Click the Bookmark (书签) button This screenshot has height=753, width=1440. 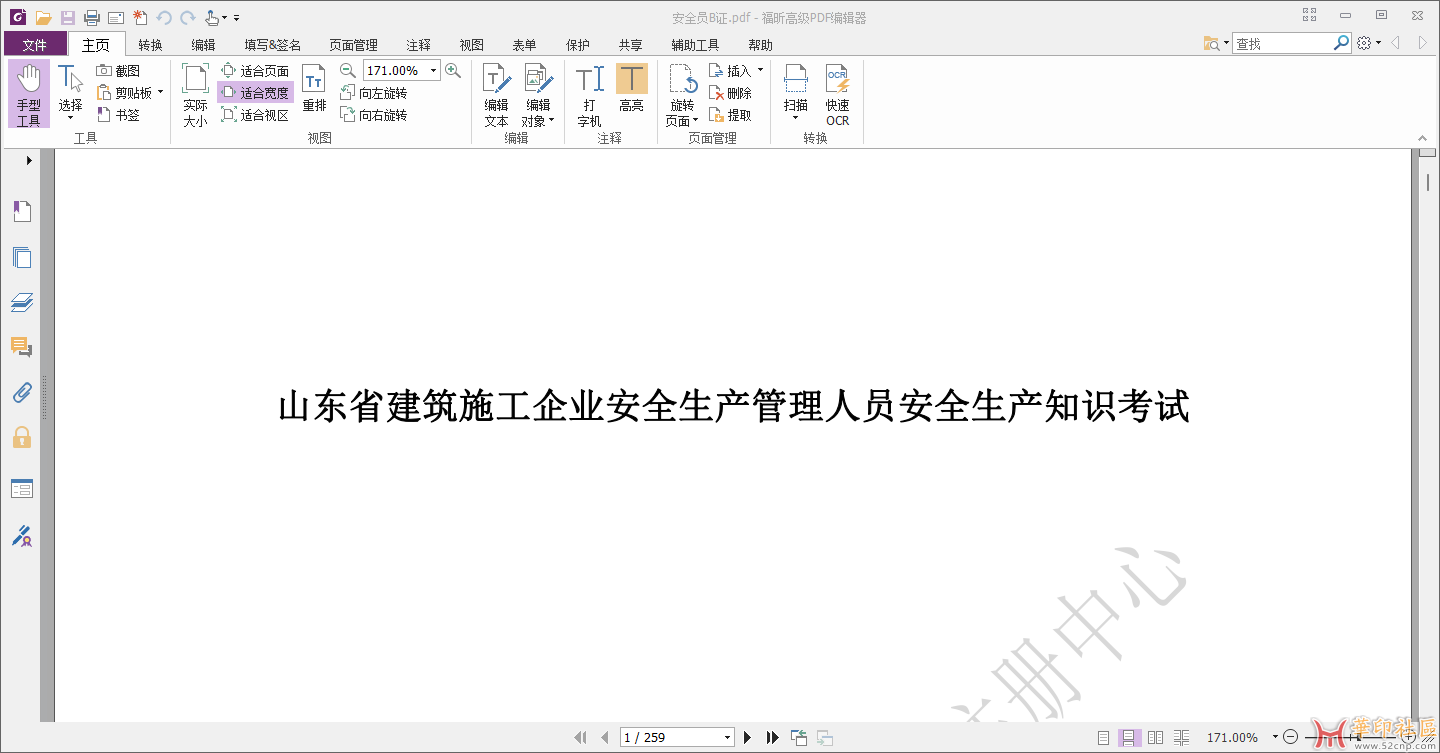[119, 115]
